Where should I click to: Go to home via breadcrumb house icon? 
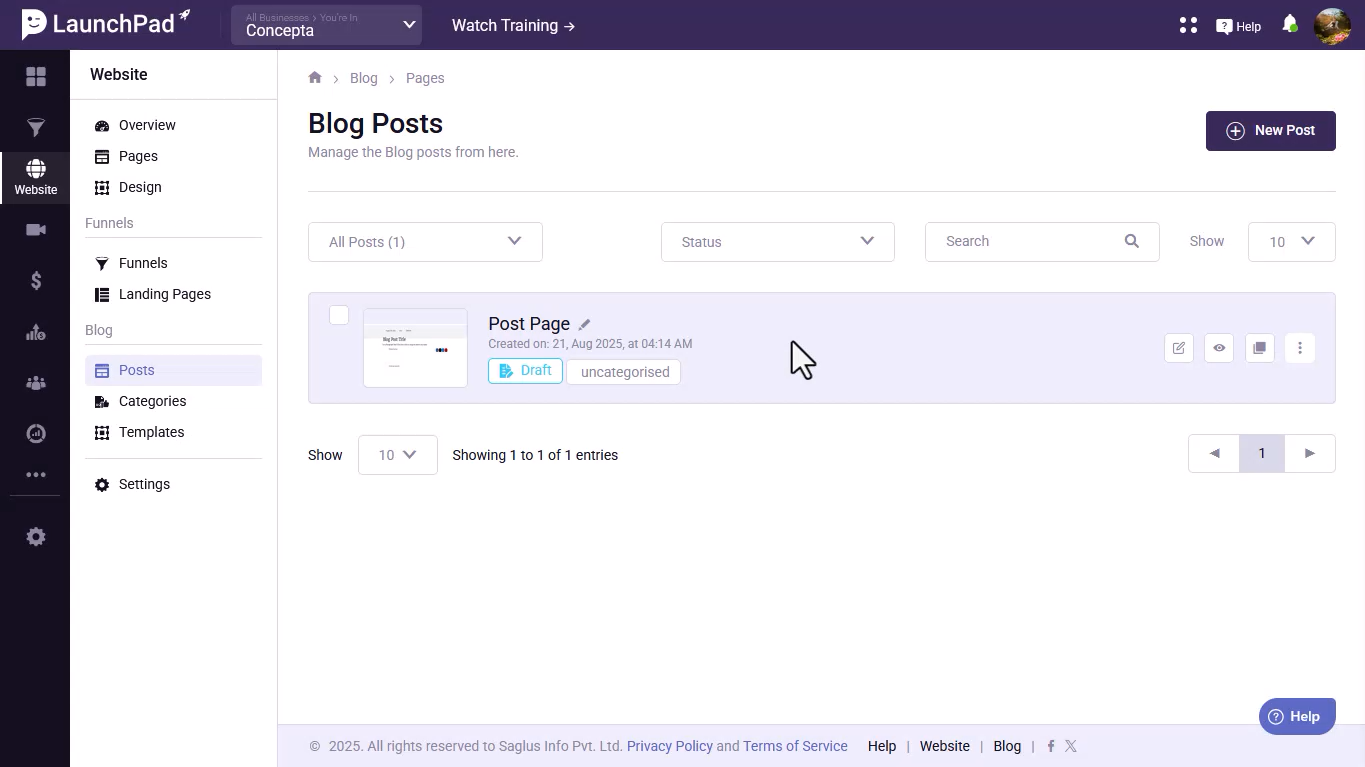pos(315,77)
